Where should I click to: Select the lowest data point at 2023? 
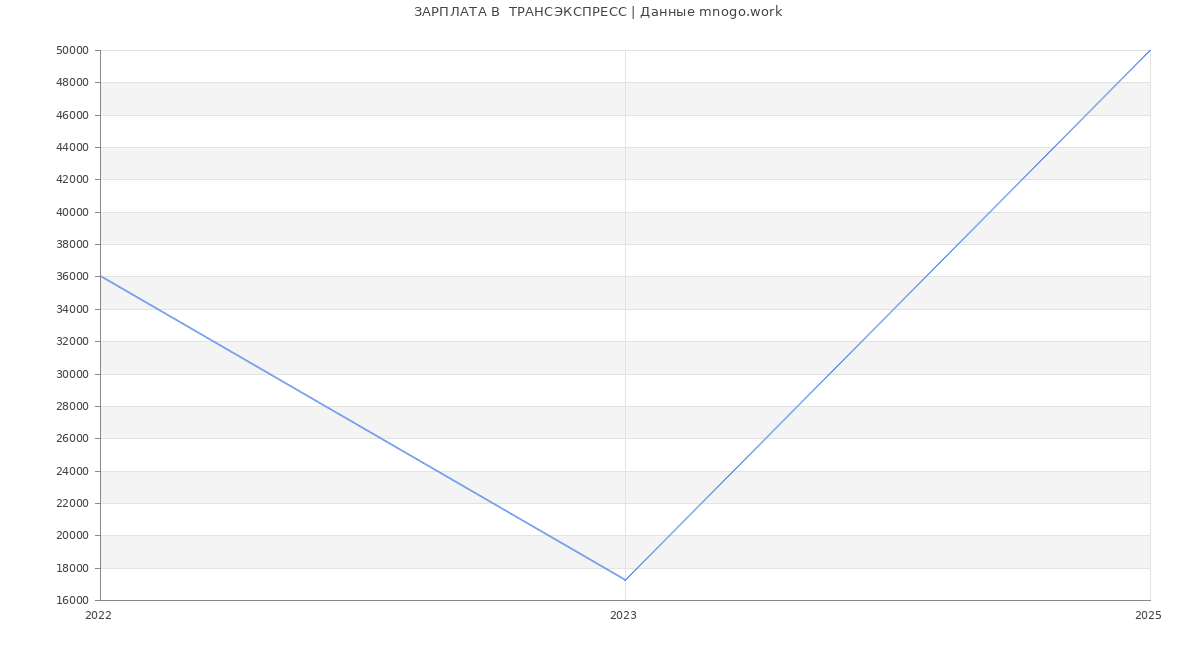pos(625,580)
